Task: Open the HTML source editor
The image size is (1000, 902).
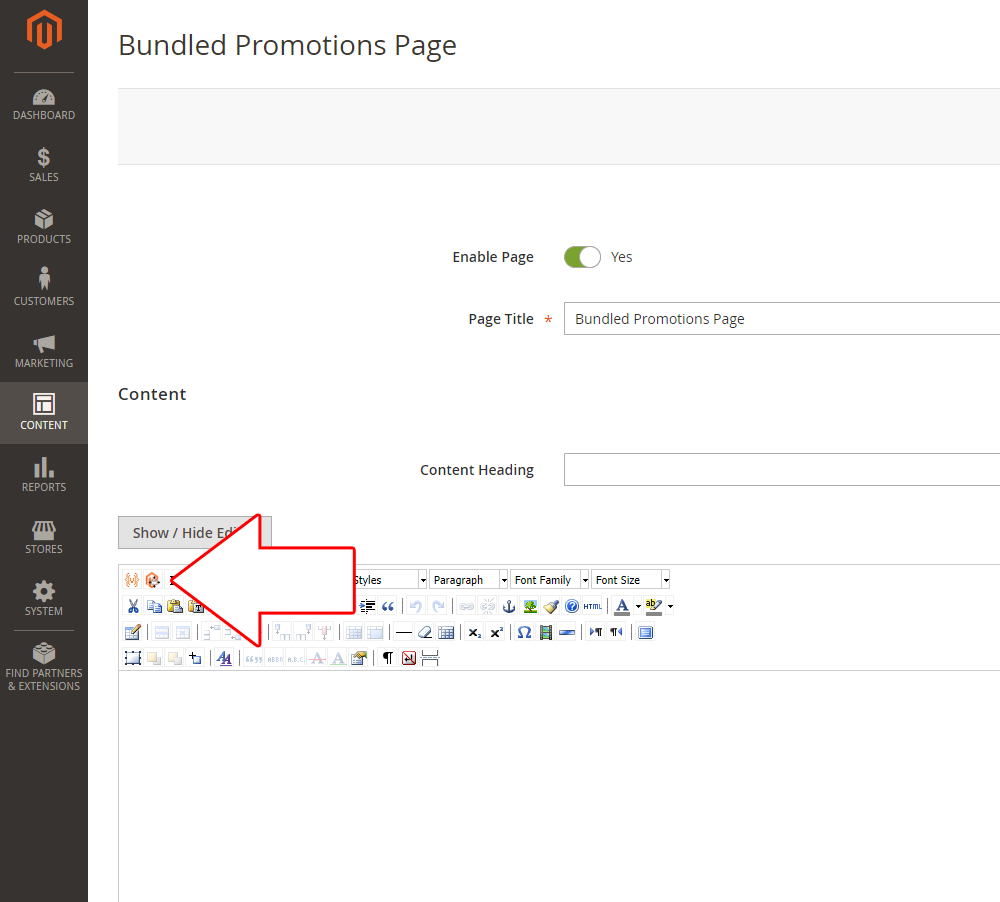Action: (592, 606)
